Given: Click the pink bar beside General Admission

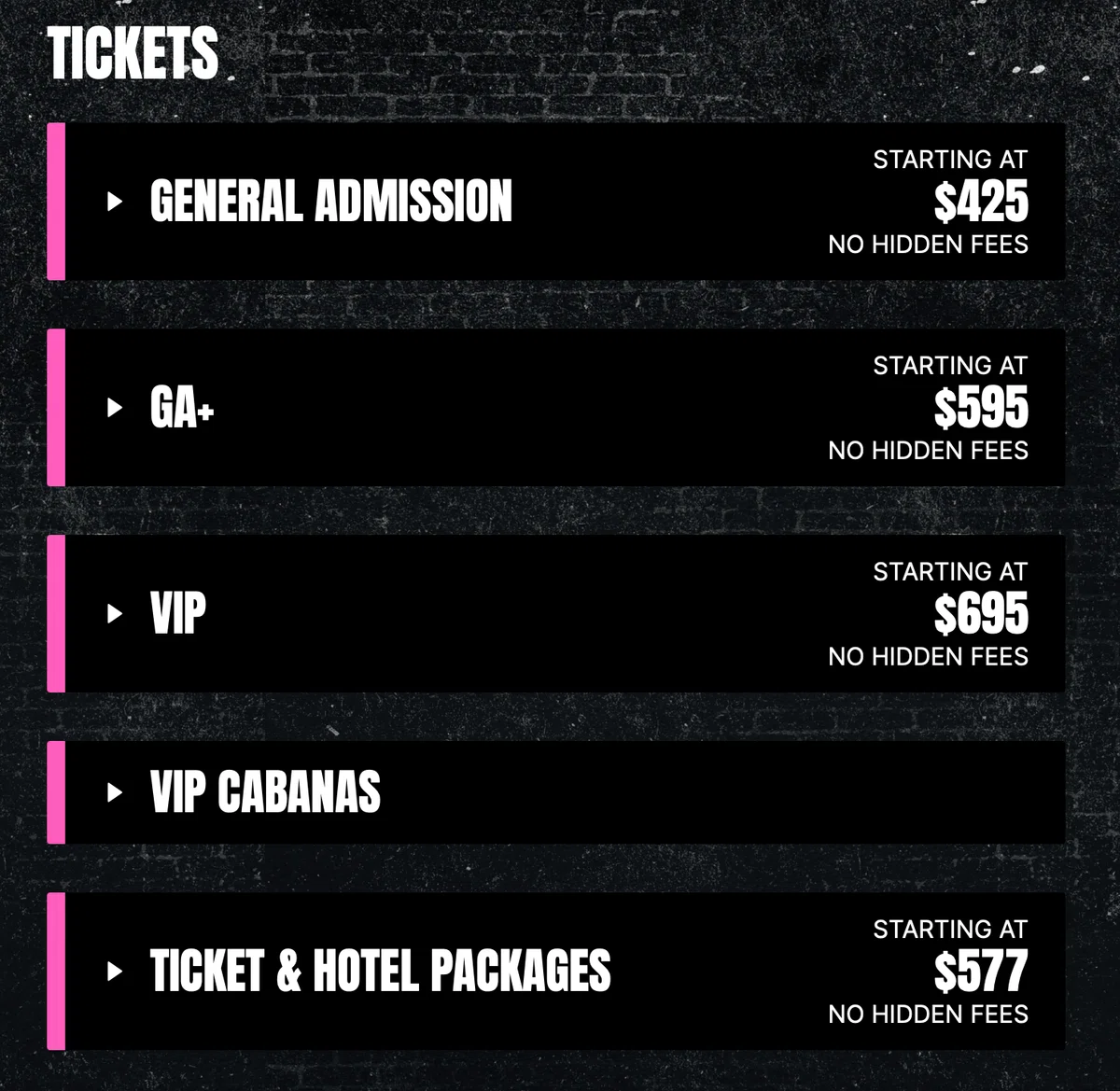Looking at the screenshot, I should point(56,202).
